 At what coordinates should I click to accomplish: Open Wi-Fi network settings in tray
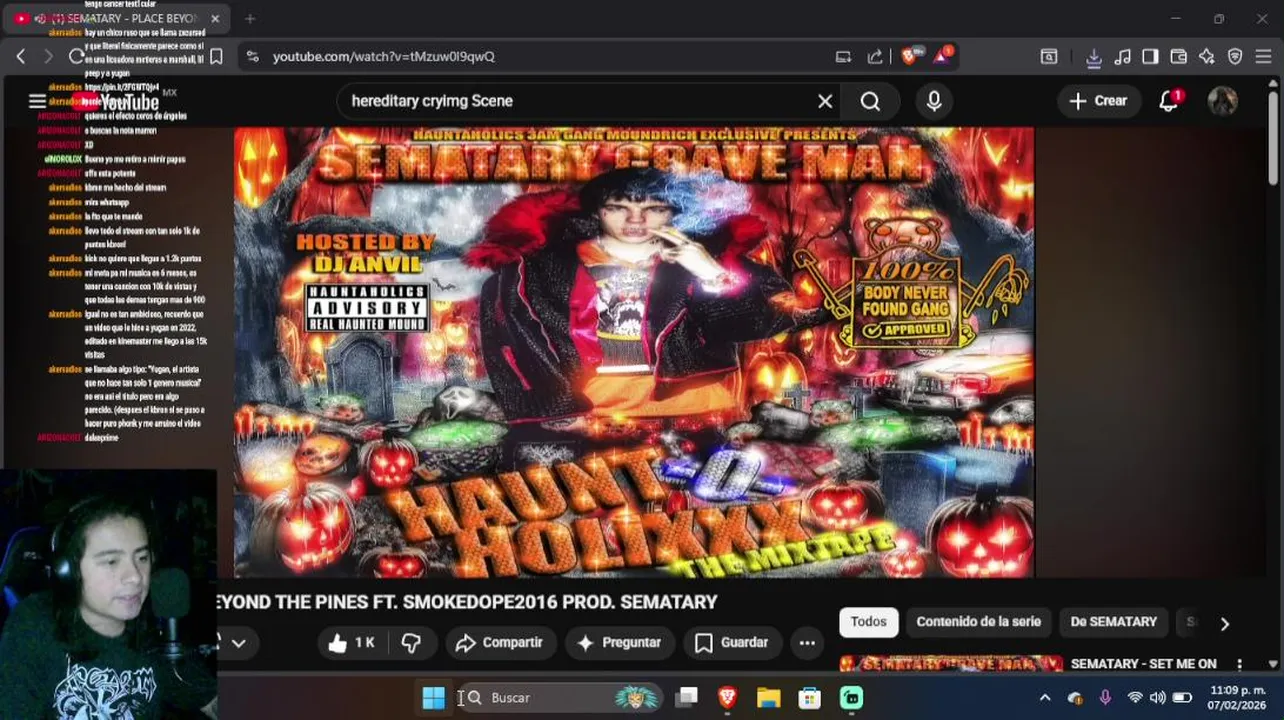point(1135,698)
